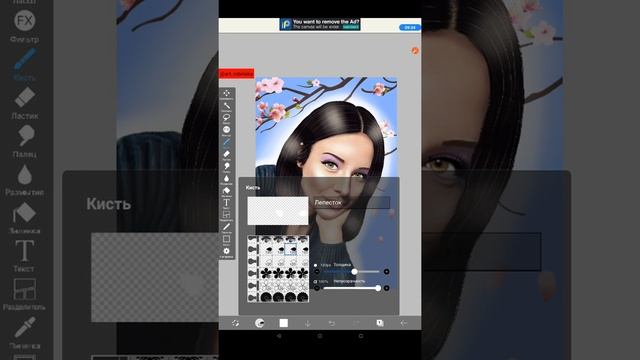Select the Smudge finger tool
Image resolution: width=640 pixels, height=360 pixels.
(x=227, y=166)
